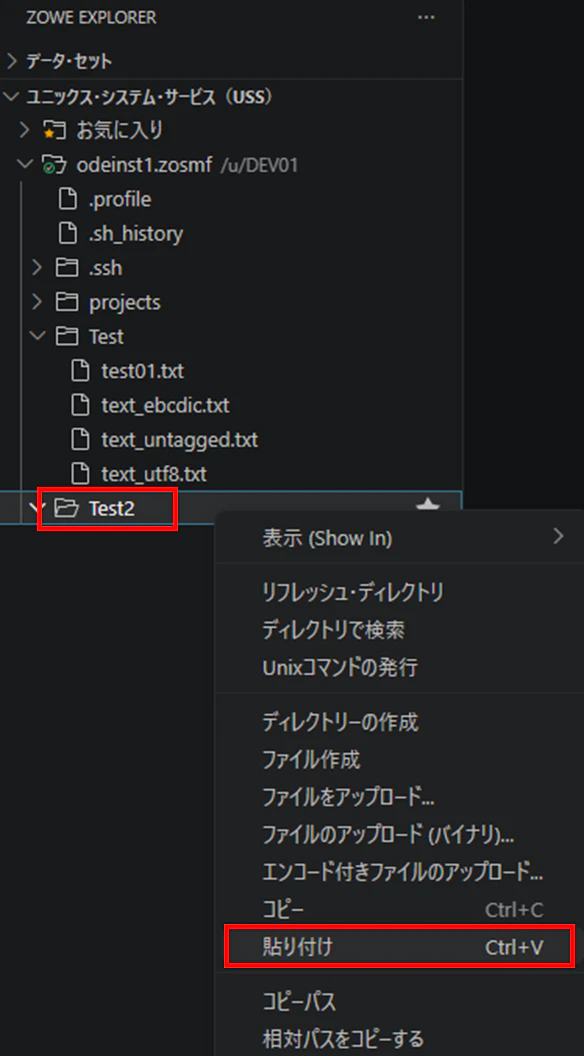The image size is (584, 1056).
Task: Select 貼り付け from the context menu
Action: [x=399, y=948]
